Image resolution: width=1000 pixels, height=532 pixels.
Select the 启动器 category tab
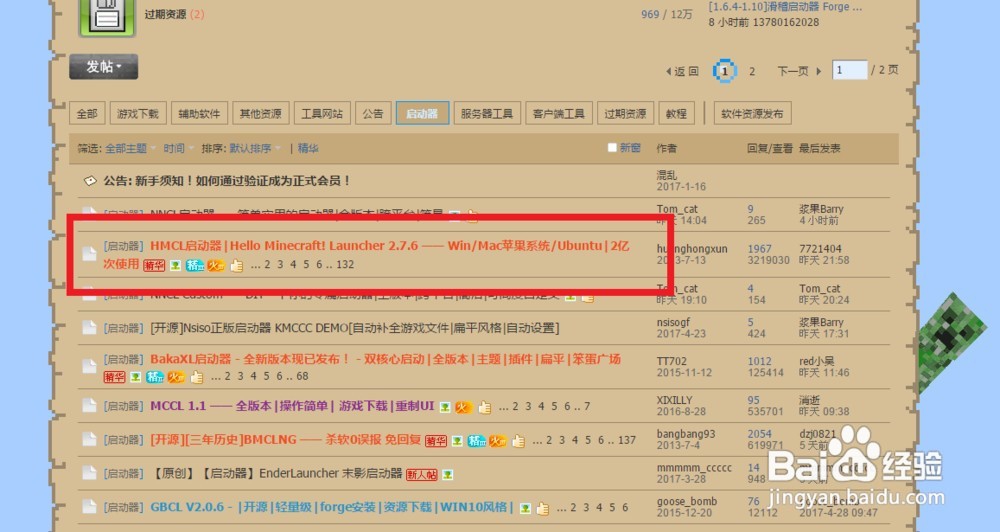pyautogui.click(x=422, y=114)
